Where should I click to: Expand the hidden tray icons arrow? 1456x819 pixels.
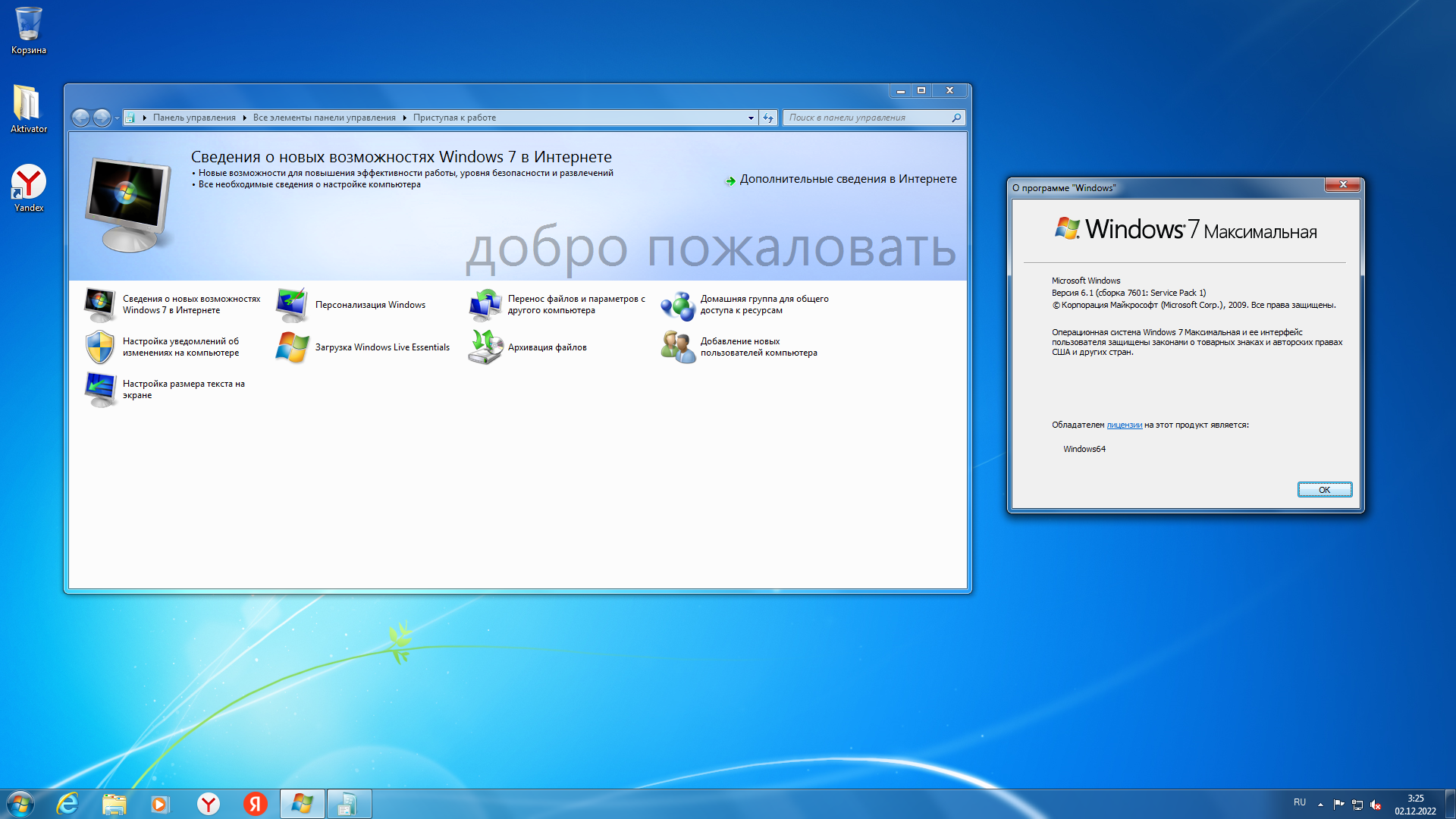[x=1320, y=805]
